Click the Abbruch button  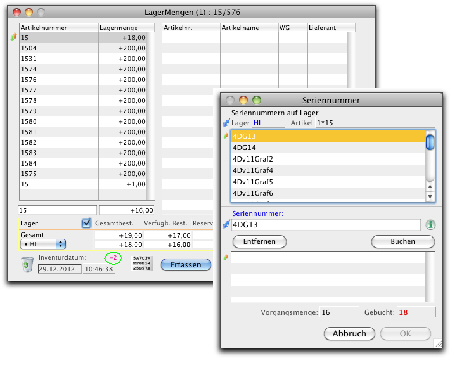349,334
